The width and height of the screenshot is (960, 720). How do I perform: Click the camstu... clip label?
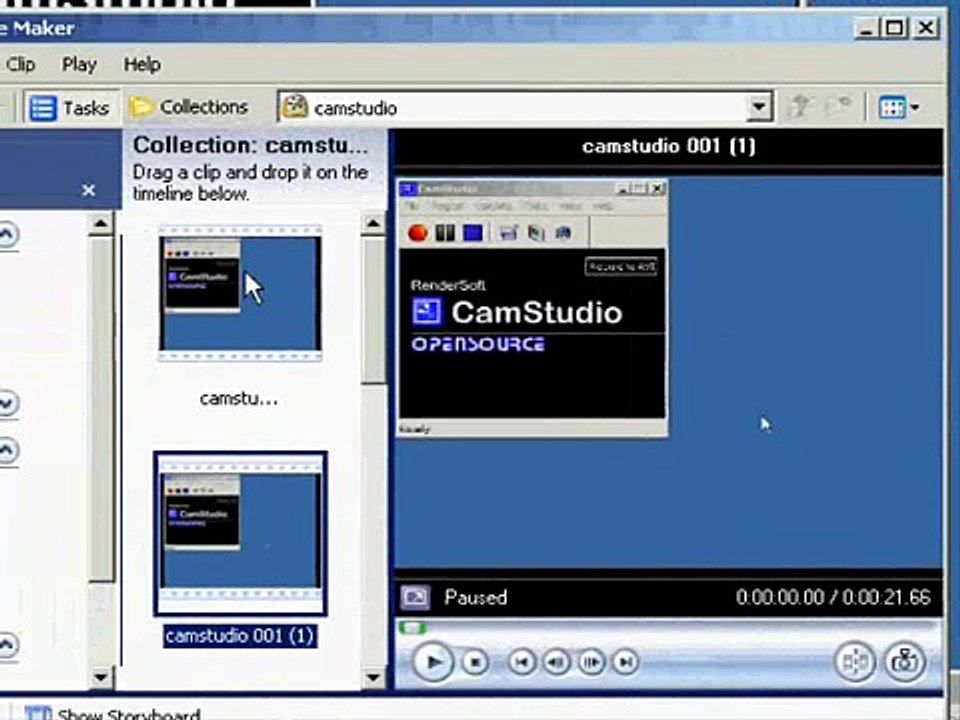[x=239, y=399]
